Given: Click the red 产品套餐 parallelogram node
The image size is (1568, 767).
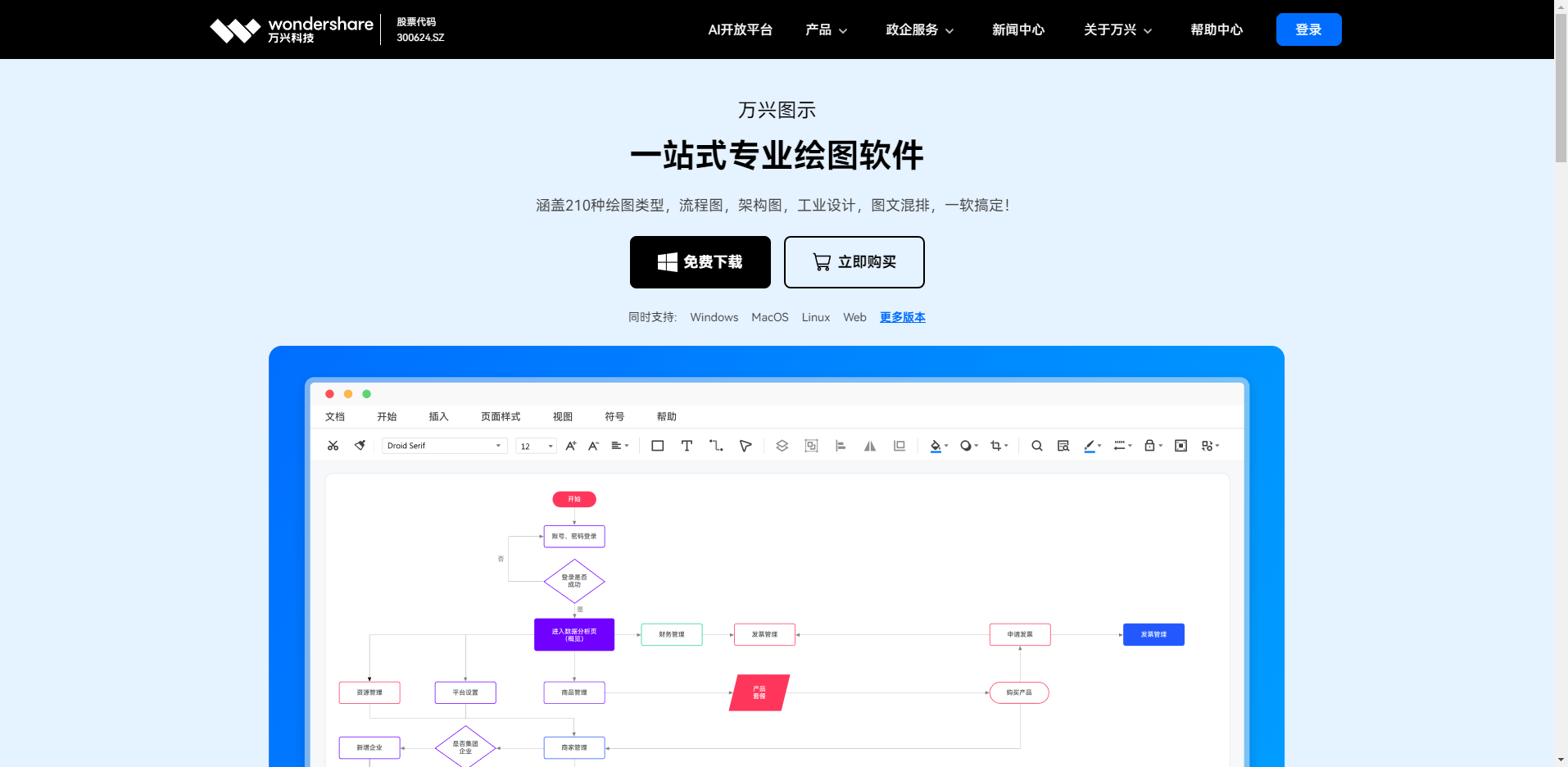Looking at the screenshot, I should (759, 692).
